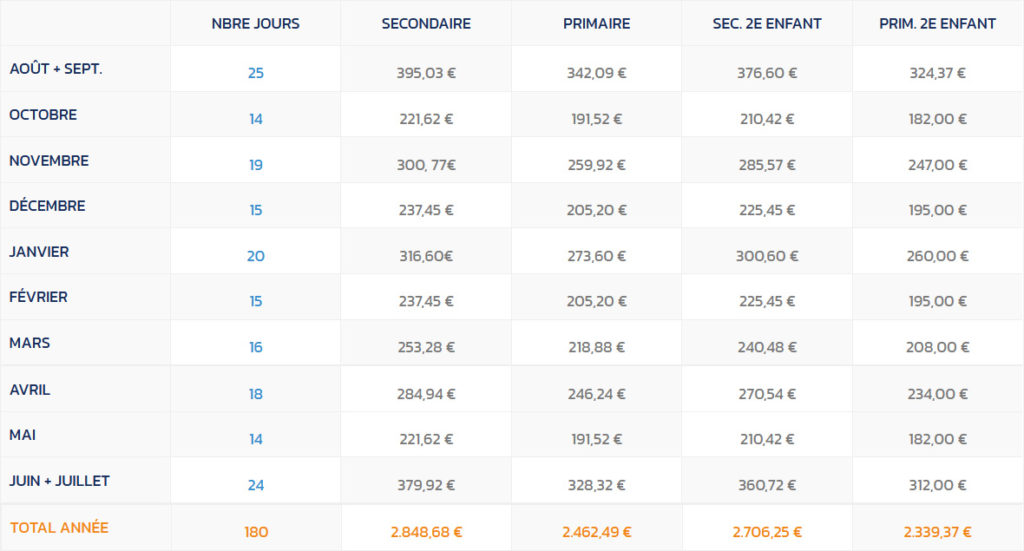Select the AOÛT + SEPT. row label
Viewport: 1024px width, 551px height.
pos(56,69)
